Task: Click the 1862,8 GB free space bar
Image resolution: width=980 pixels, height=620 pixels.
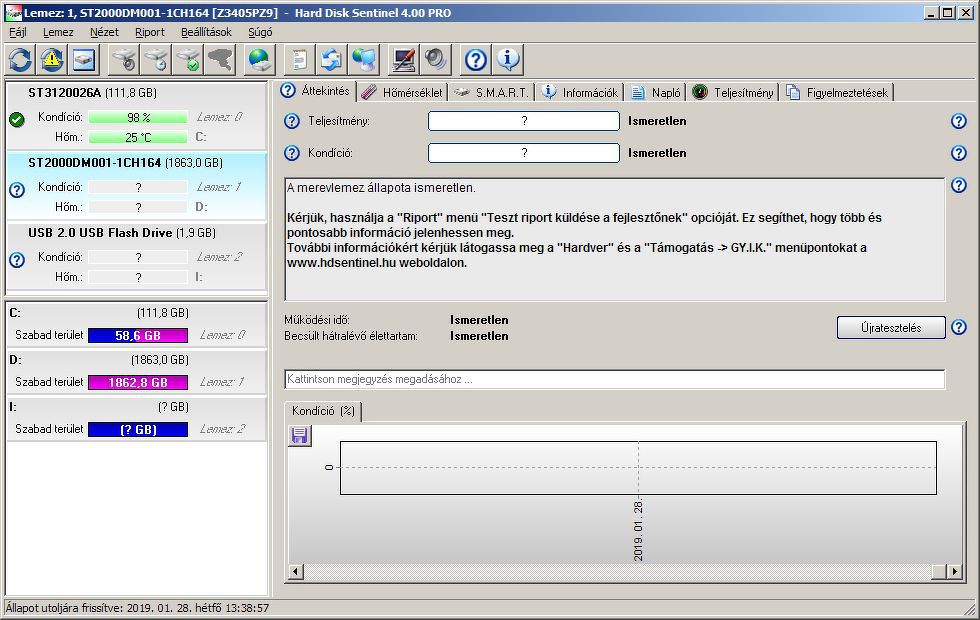Action: coord(138,382)
